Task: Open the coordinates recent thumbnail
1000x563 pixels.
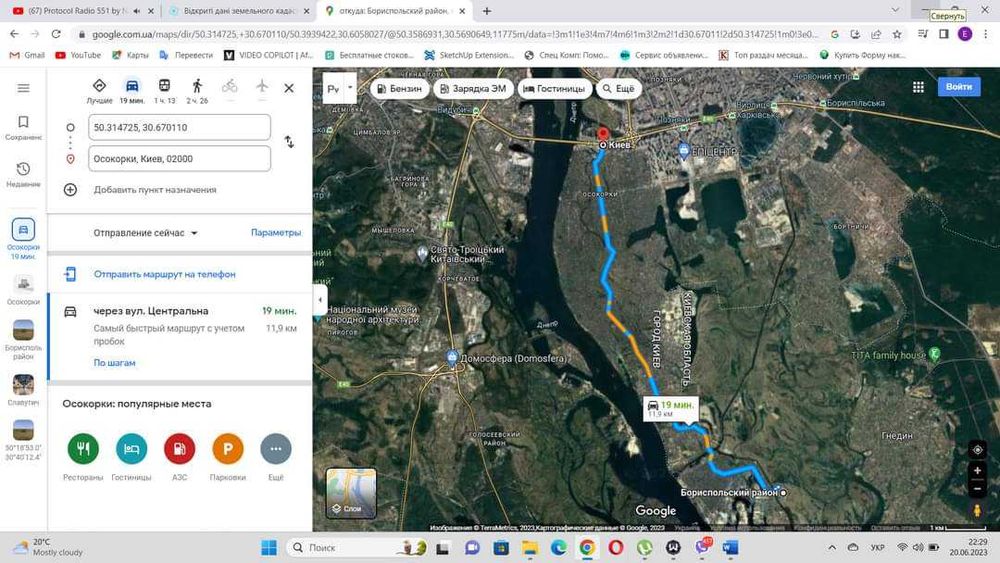Action: [x=24, y=440]
